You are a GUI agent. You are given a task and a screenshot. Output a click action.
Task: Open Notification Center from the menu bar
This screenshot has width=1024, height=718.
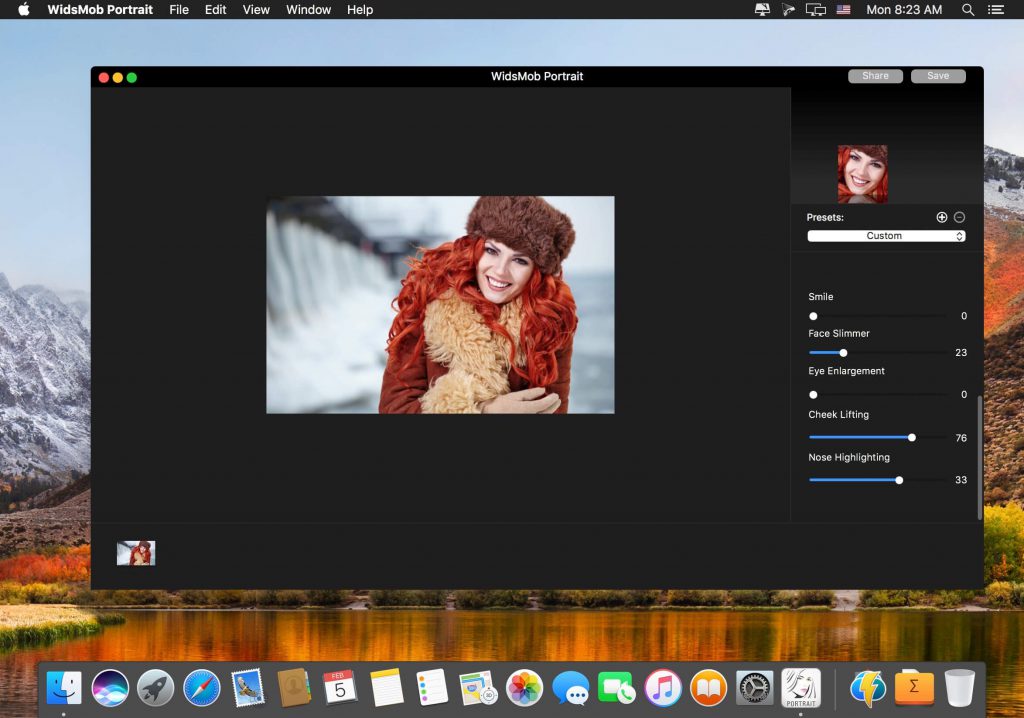[996, 10]
